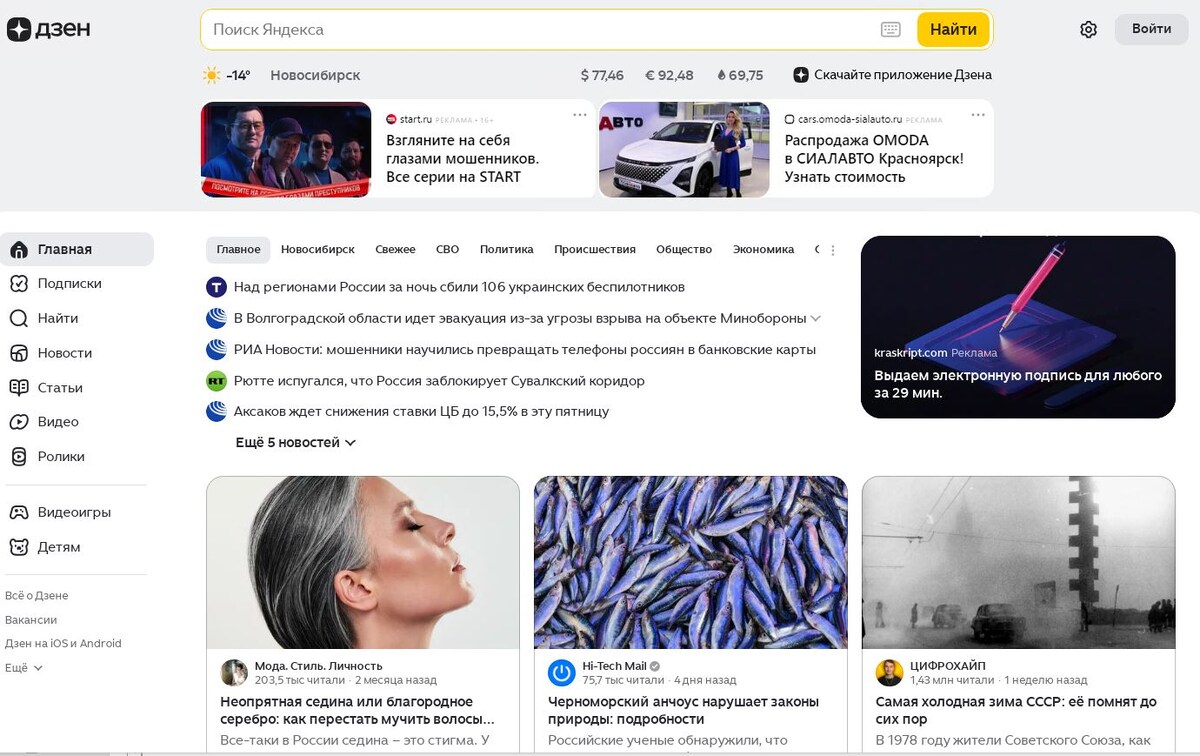
Task: Switch to Общество tab
Action: [684, 250]
